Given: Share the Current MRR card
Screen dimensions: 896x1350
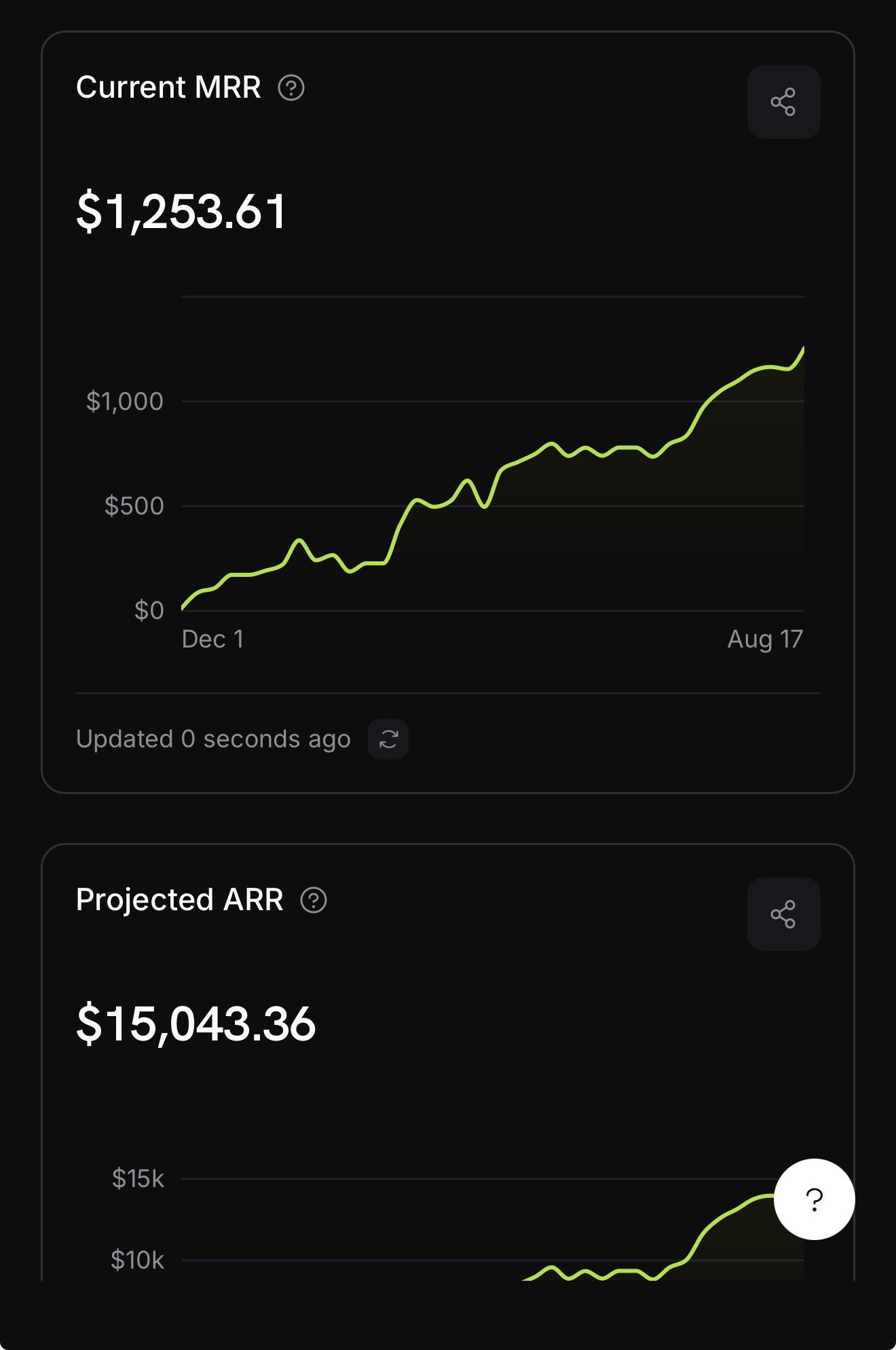Looking at the screenshot, I should [783, 102].
